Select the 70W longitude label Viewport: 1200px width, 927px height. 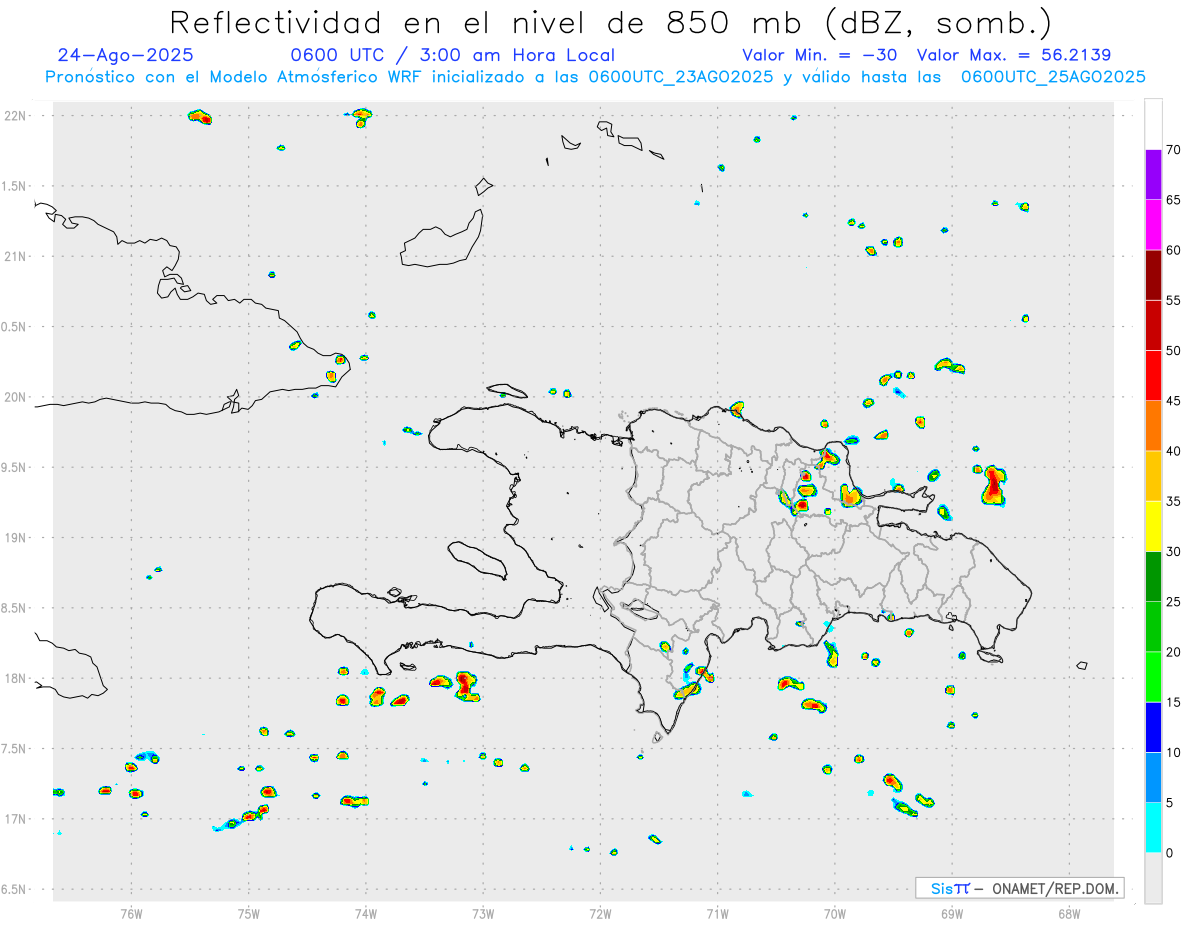[x=834, y=913]
